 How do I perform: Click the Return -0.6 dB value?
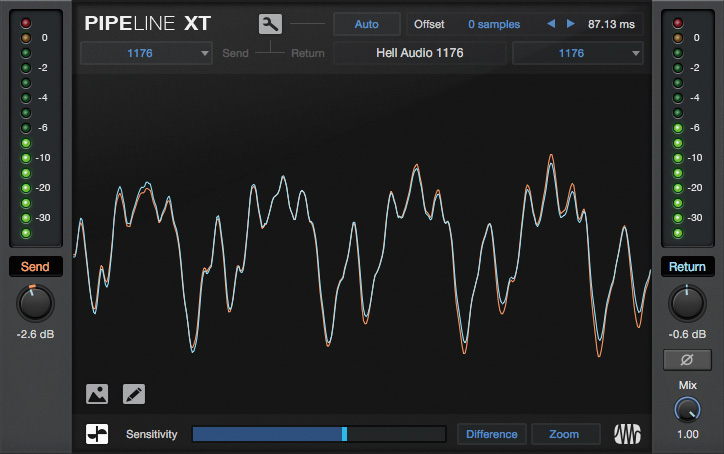pos(687,334)
